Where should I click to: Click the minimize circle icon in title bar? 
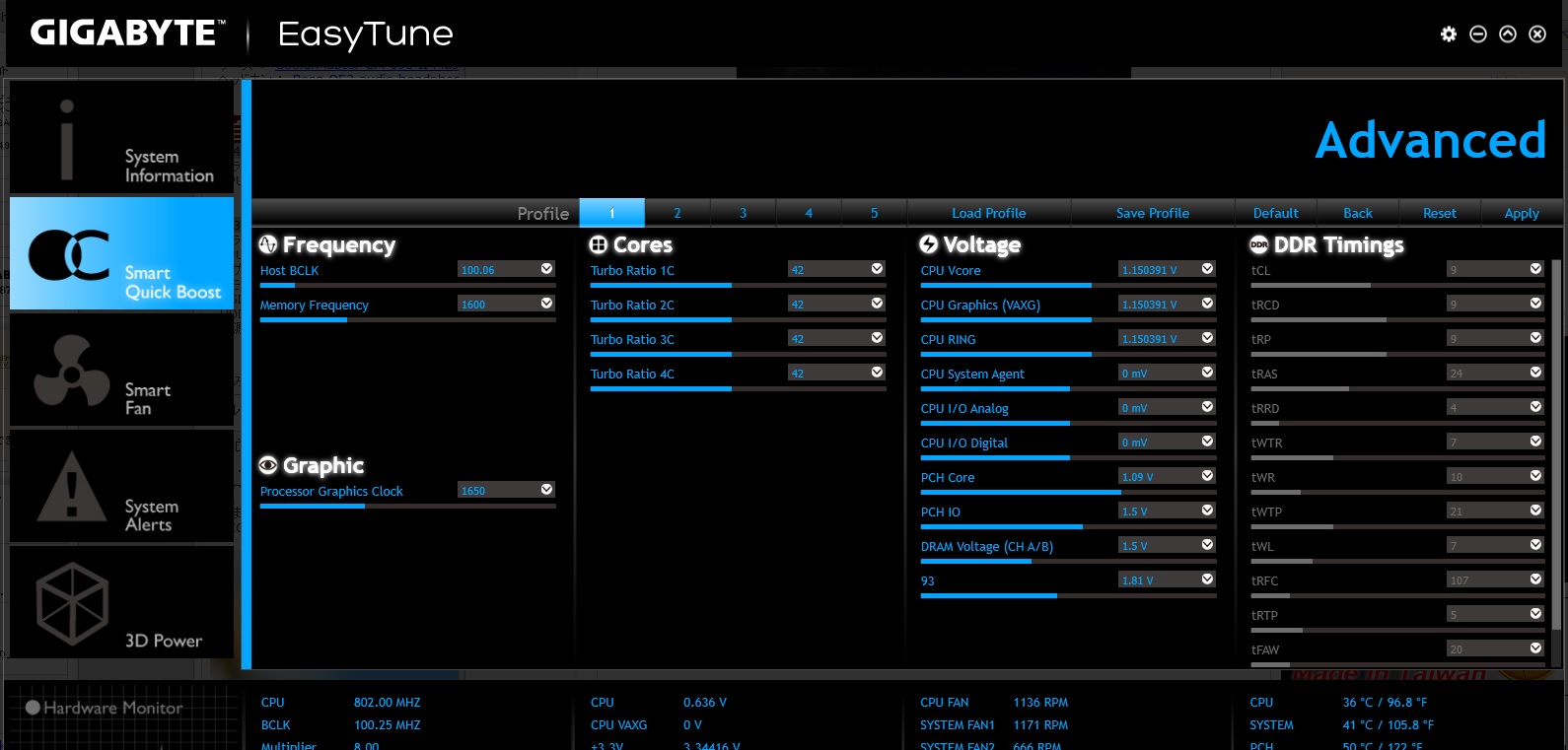pos(1477,34)
